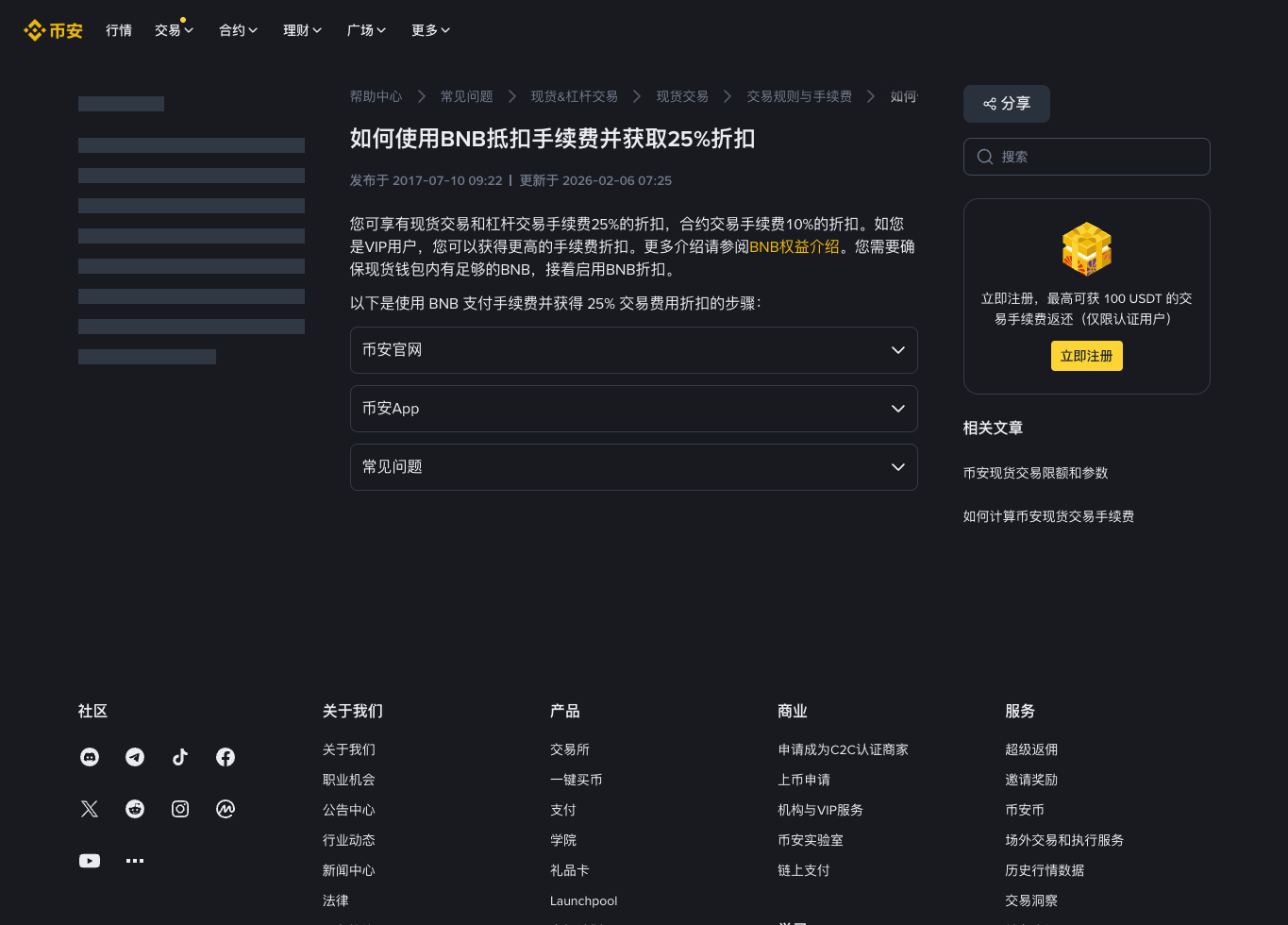
Task: Open footer link 关于我们
Action: click(349, 749)
